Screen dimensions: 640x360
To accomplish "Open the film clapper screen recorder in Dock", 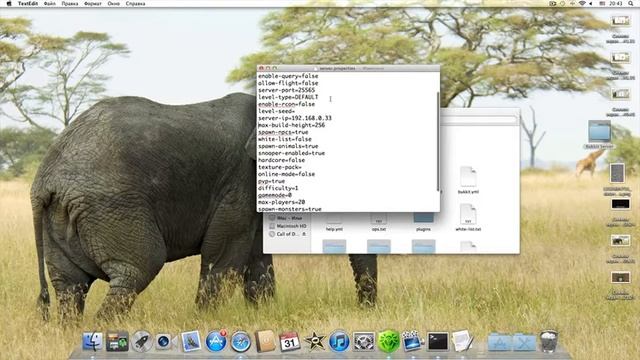I will [x=412, y=341].
